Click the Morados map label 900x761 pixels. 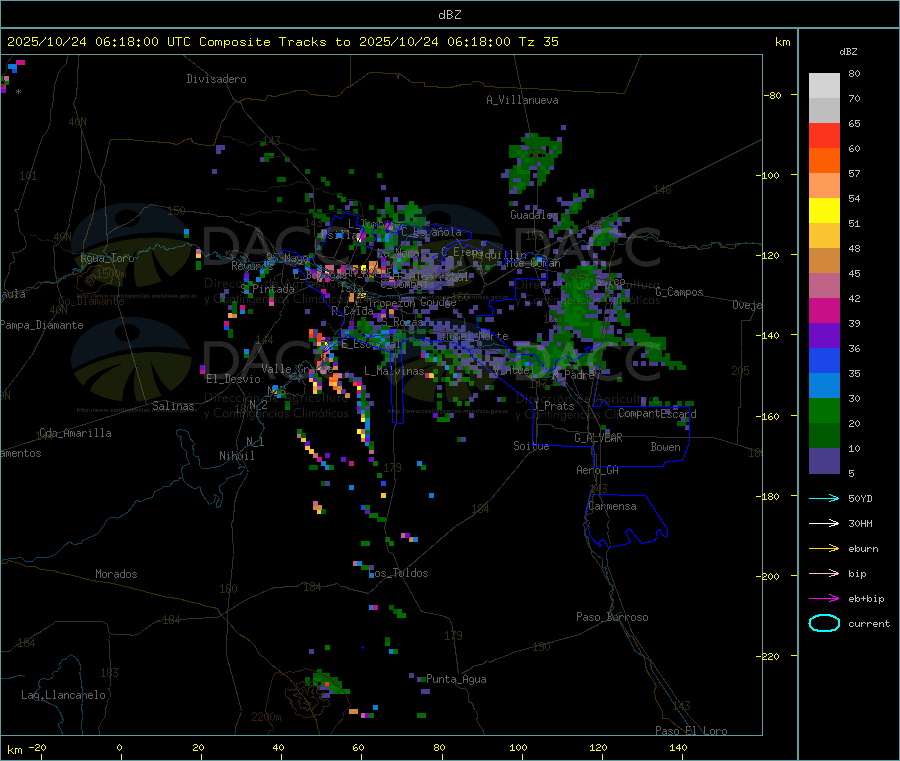(x=116, y=574)
